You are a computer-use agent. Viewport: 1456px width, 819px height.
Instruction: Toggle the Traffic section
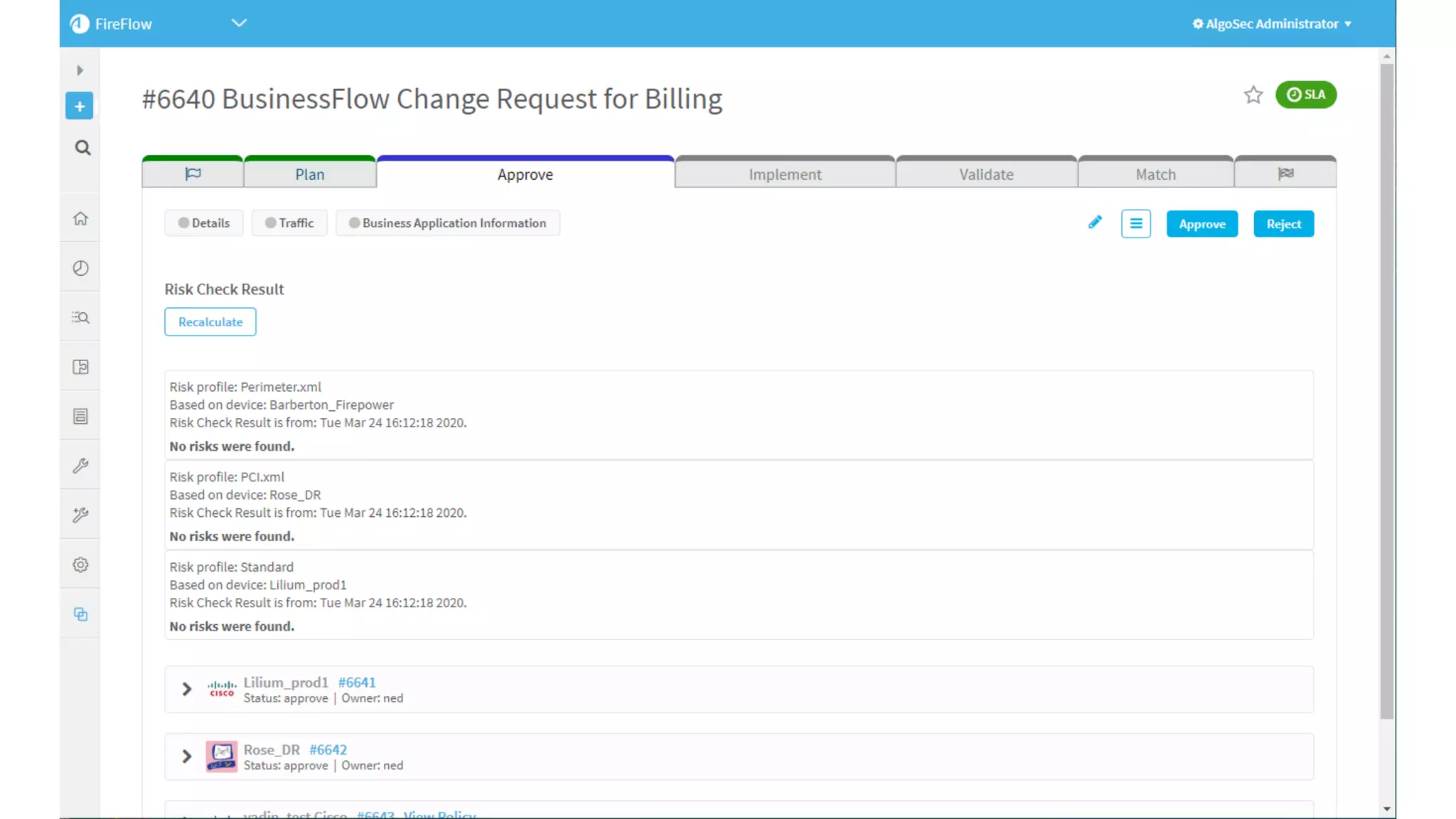[289, 223]
